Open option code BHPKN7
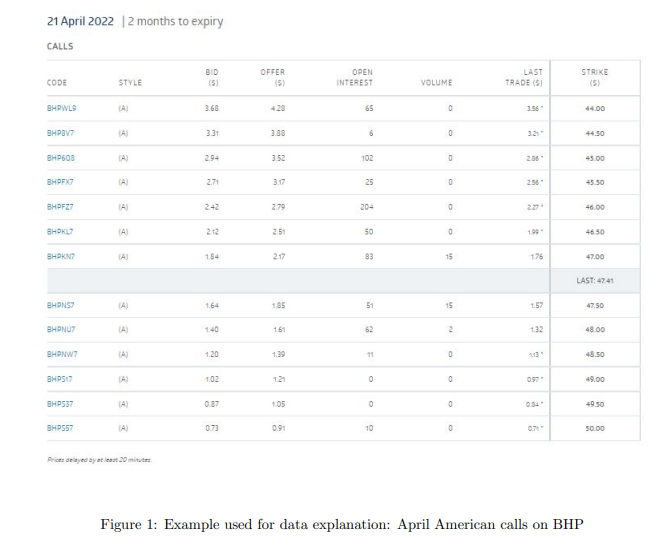This screenshot has height=548, width=662. 61,257
